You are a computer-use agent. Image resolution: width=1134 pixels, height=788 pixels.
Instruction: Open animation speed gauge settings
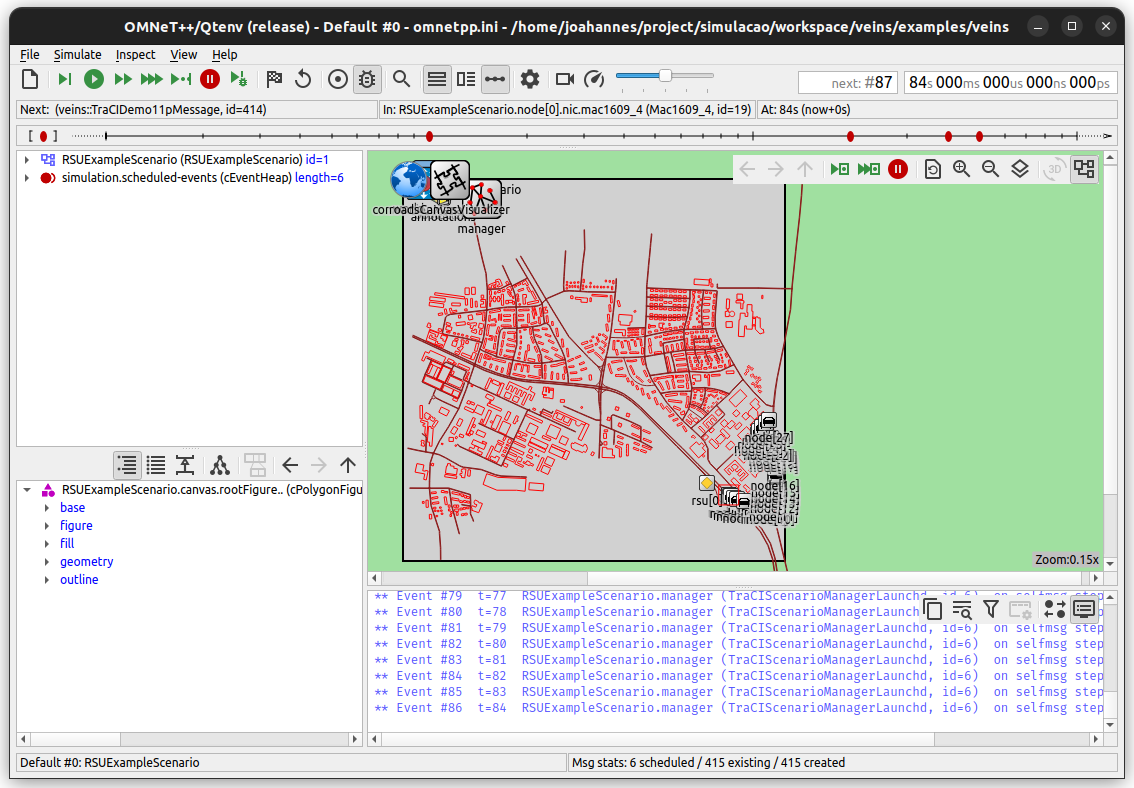click(x=594, y=80)
